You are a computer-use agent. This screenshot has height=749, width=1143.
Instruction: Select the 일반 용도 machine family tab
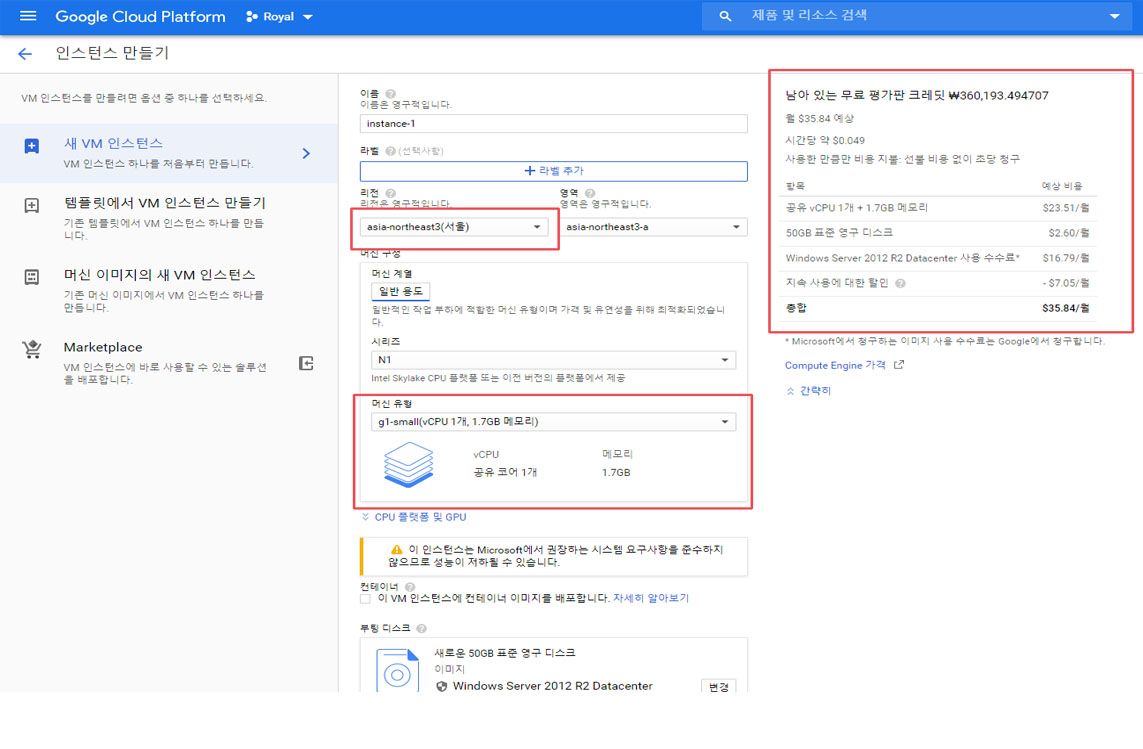click(400, 291)
